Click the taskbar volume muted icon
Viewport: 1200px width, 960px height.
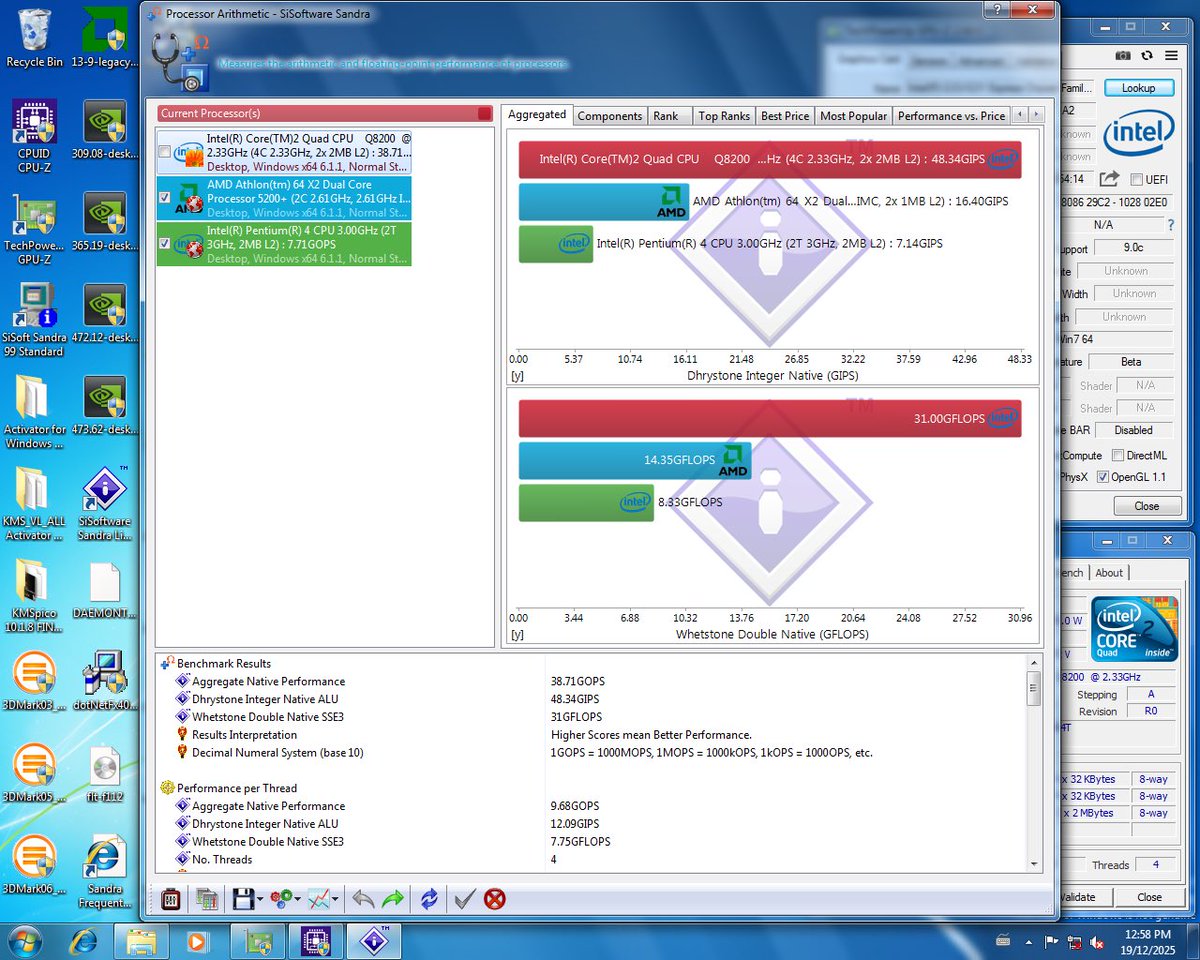point(1097,941)
